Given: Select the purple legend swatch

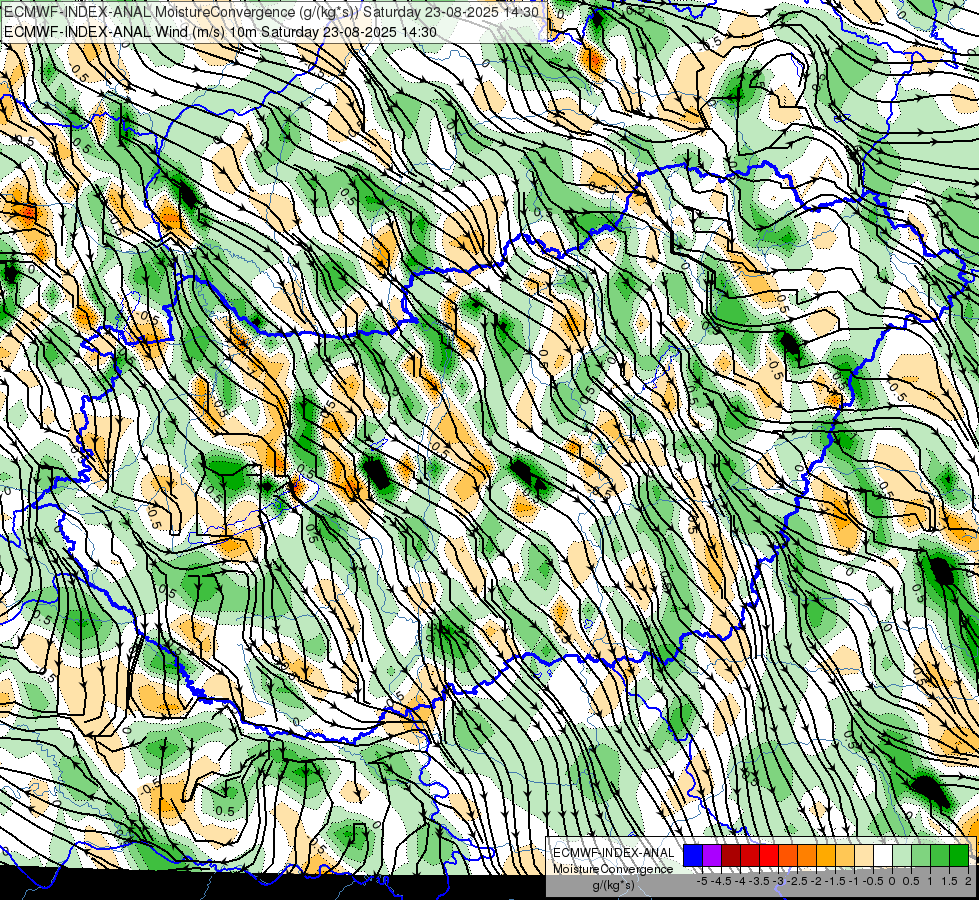Looking at the screenshot, I should (x=712, y=855).
